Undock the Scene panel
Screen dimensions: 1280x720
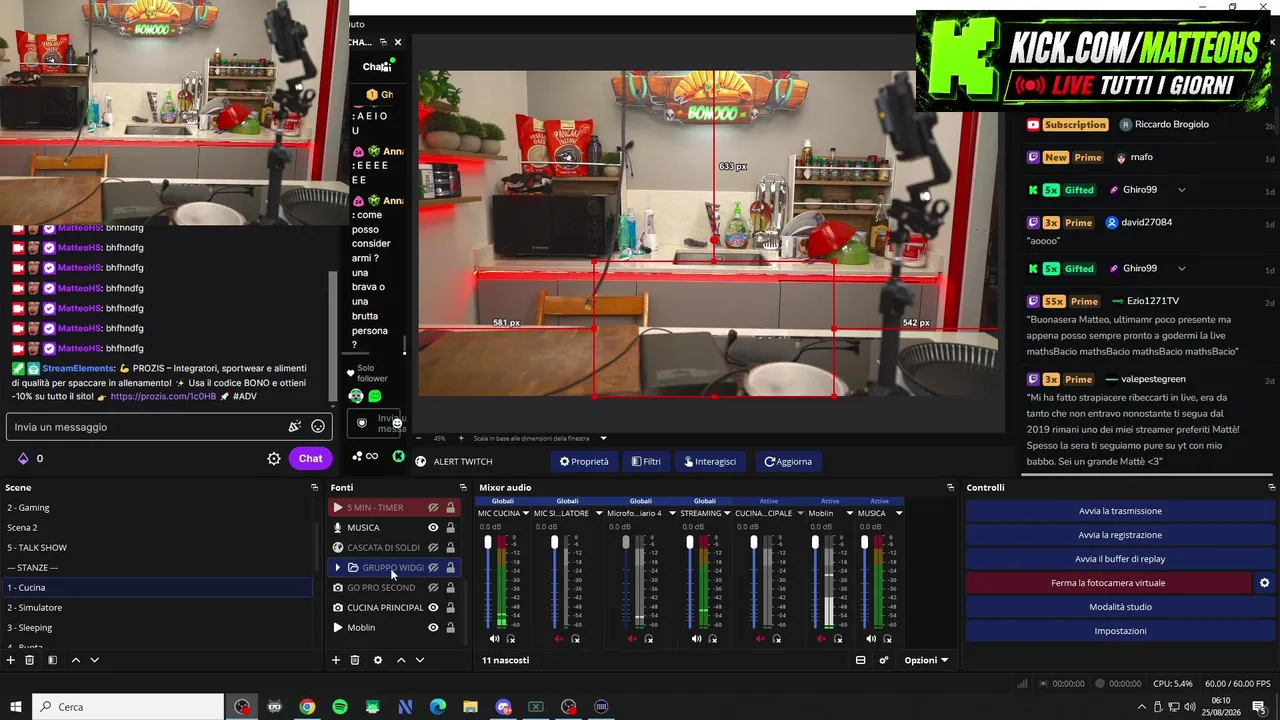314,488
